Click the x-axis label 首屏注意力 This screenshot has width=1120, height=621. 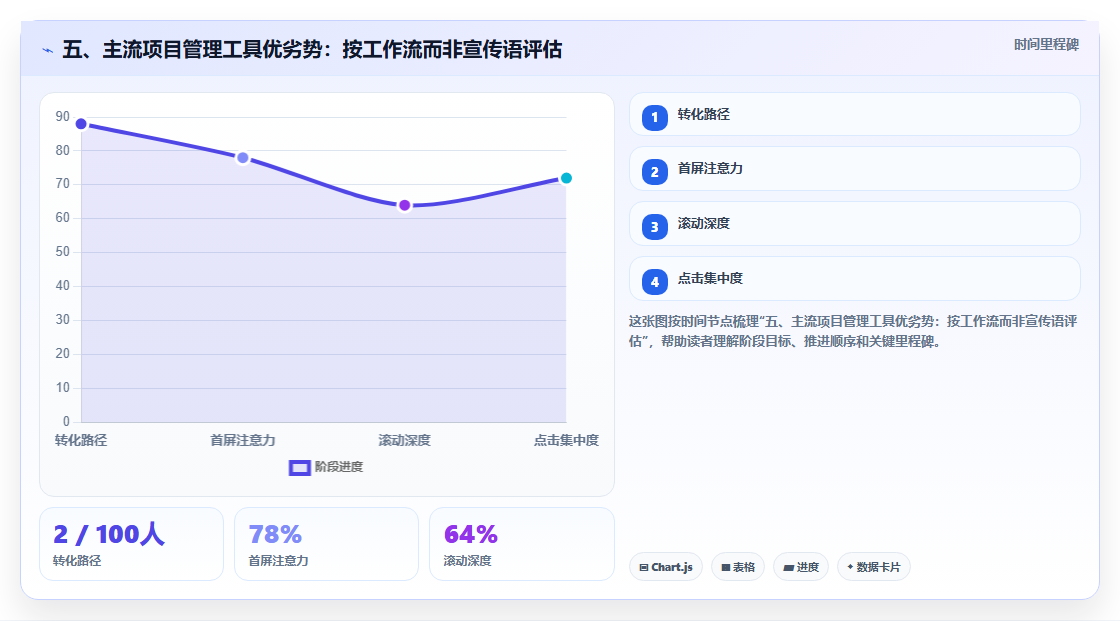click(243, 440)
